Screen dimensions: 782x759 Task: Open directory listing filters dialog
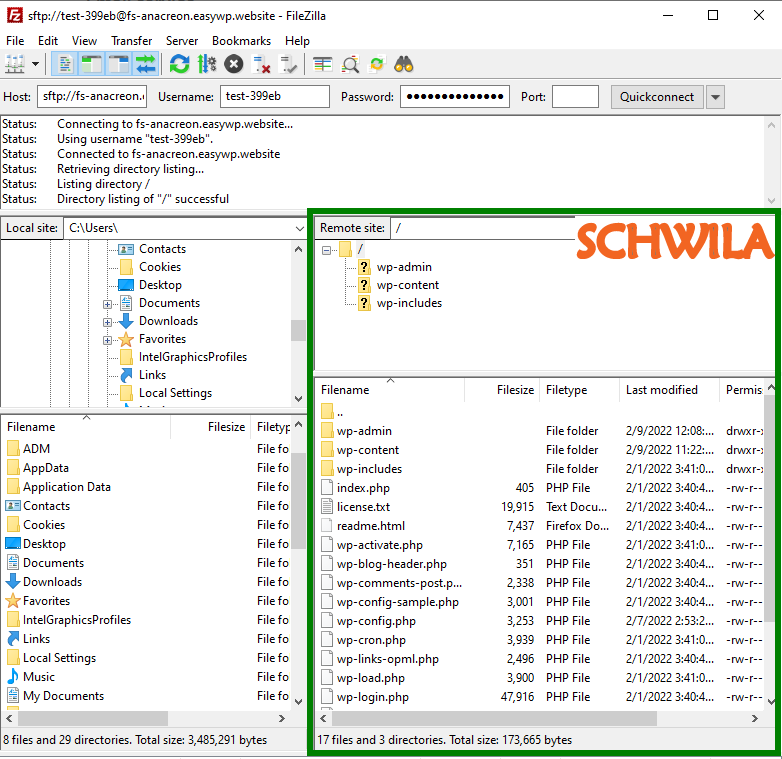323,64
